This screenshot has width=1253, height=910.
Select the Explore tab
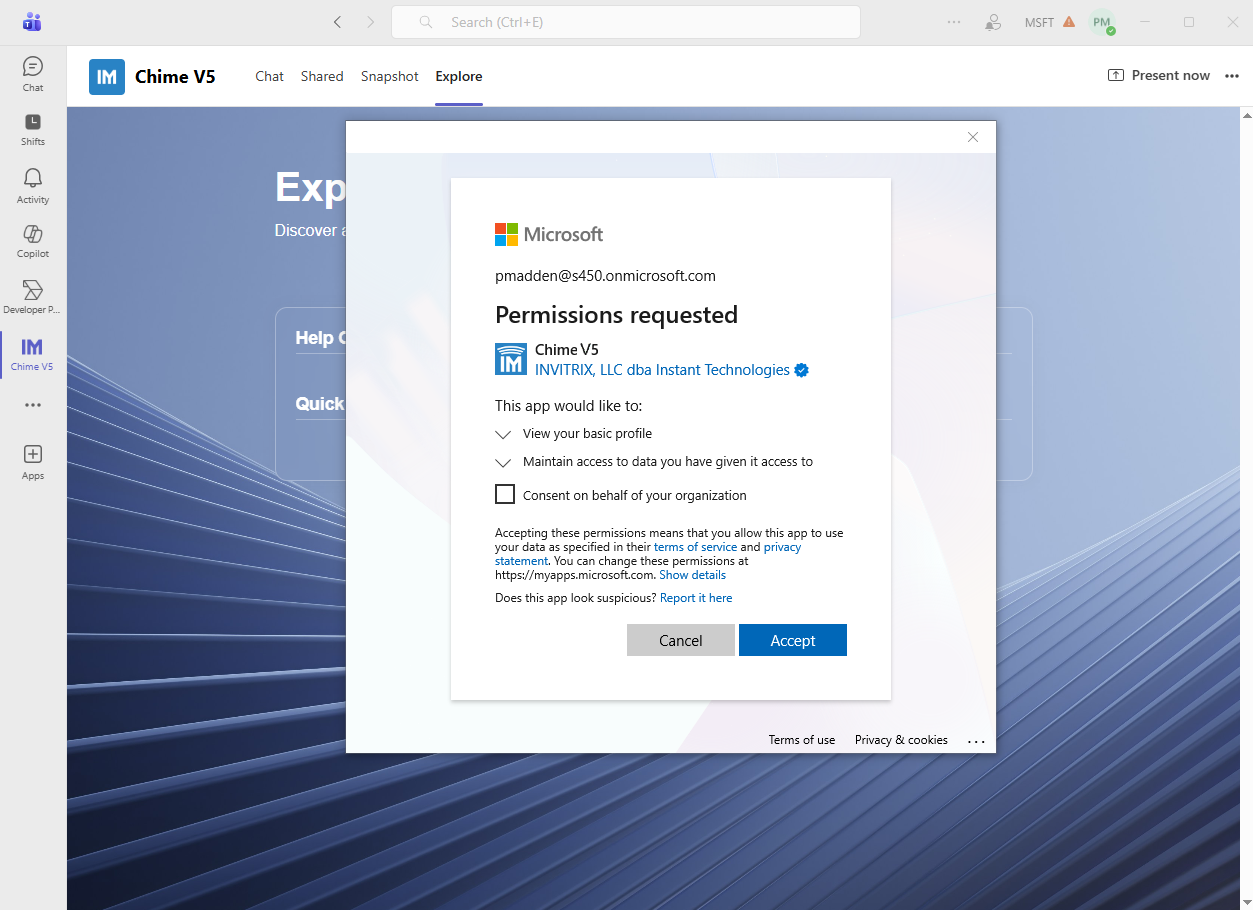(x=459, y=76)
